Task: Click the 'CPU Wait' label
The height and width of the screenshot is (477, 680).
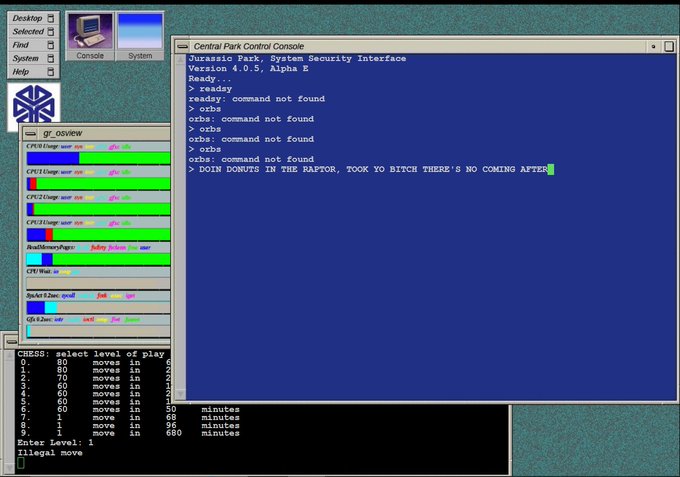Action: [39, 271]
